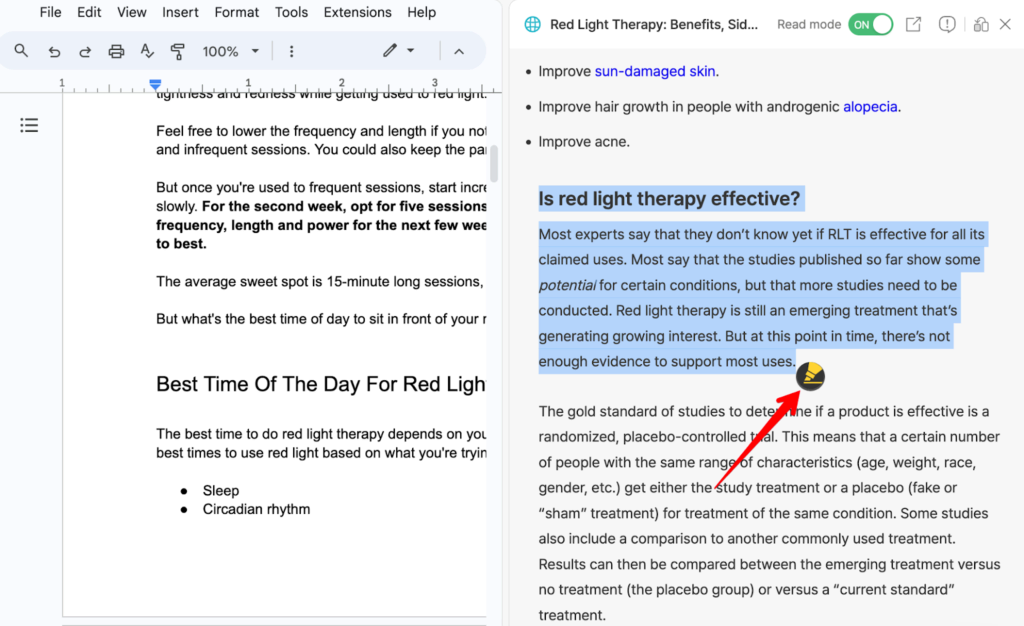Click the report issue exclamation icon

point(947,24)
